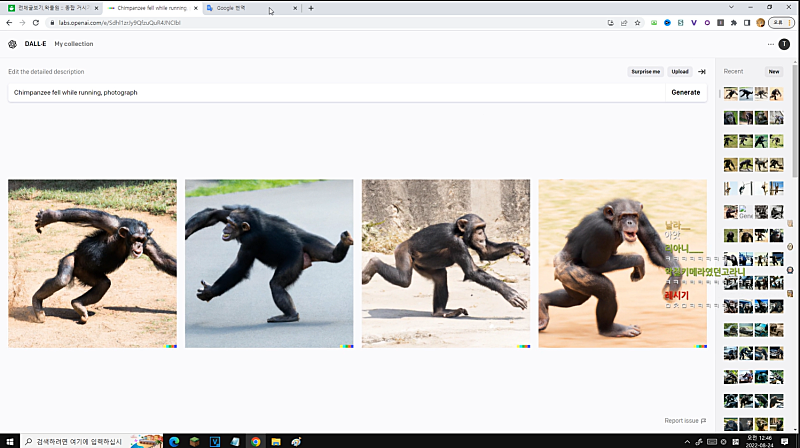Open the taskbar clock and date
800x448 pixels.
(x=760, y=441)
